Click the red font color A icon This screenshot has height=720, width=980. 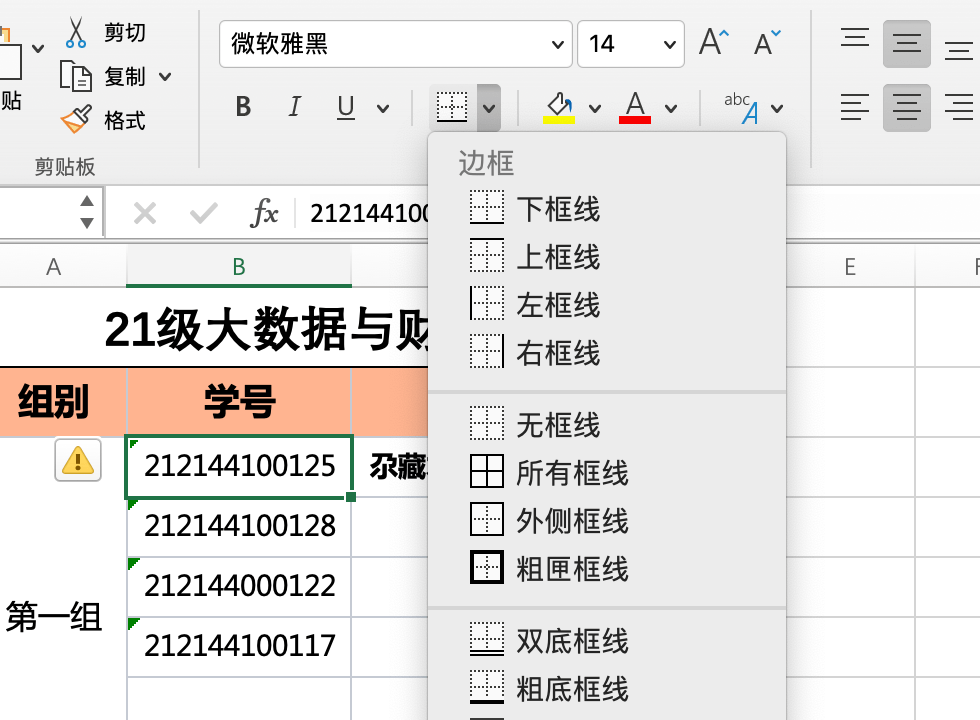click(x=635, y=108)
